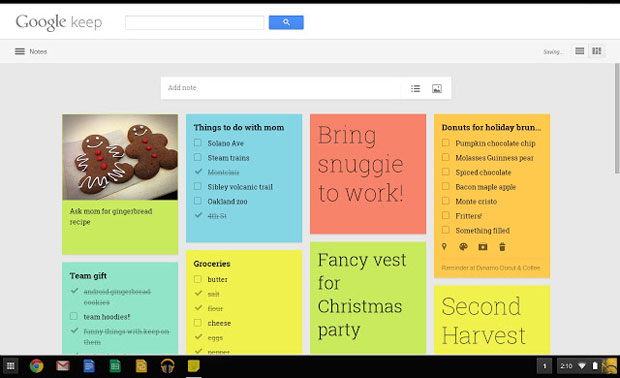Create a new list note
Screen dimensions: 620x378
click(x=415, y=88)
